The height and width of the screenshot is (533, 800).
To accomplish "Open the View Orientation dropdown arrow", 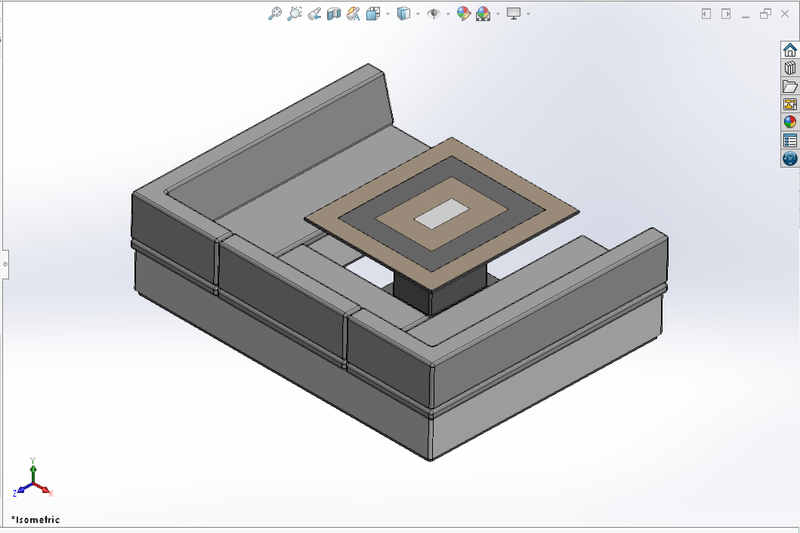I will [388, 14].
